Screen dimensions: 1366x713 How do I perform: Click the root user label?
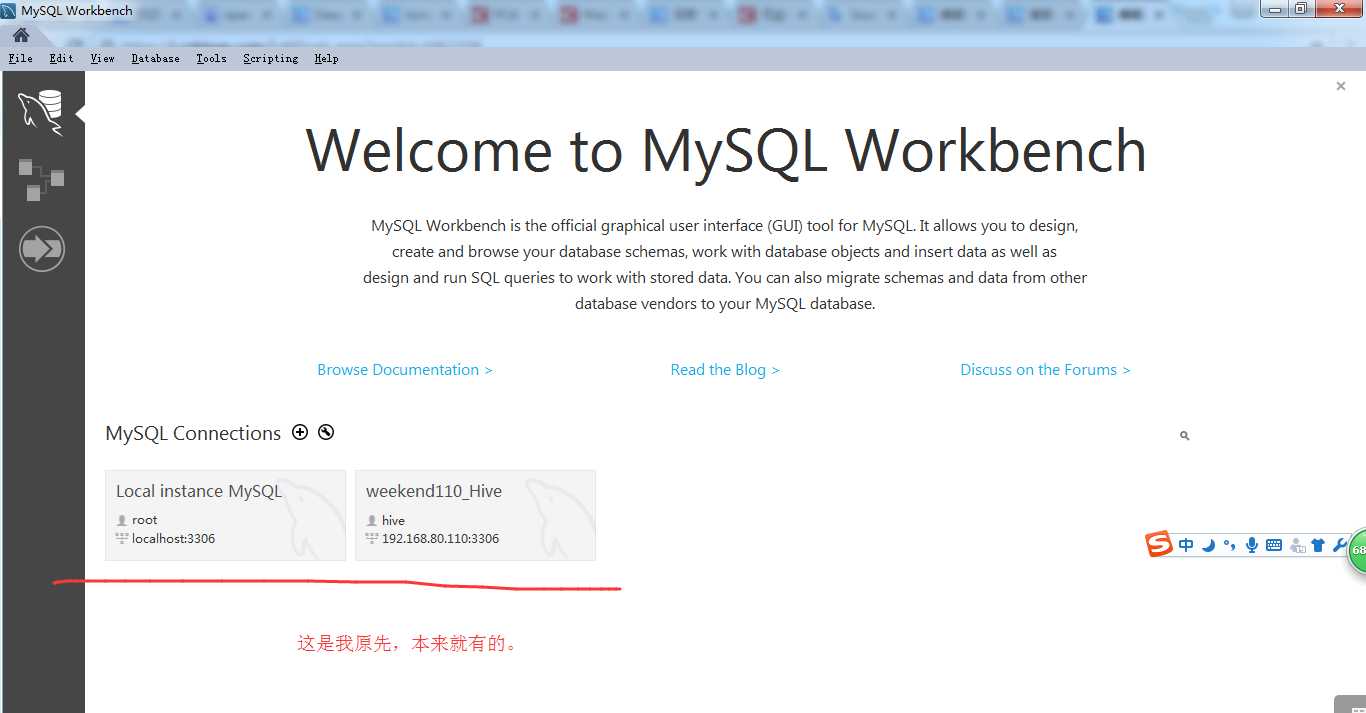tap(145, 520)
